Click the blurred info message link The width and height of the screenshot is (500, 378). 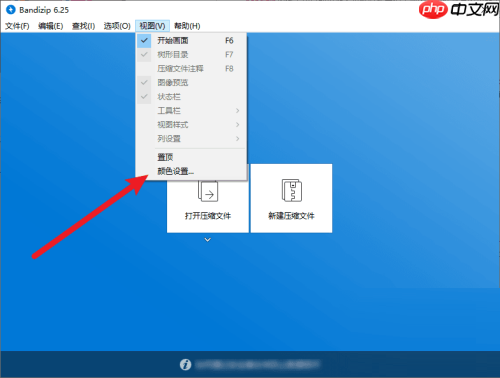point(257,365)
